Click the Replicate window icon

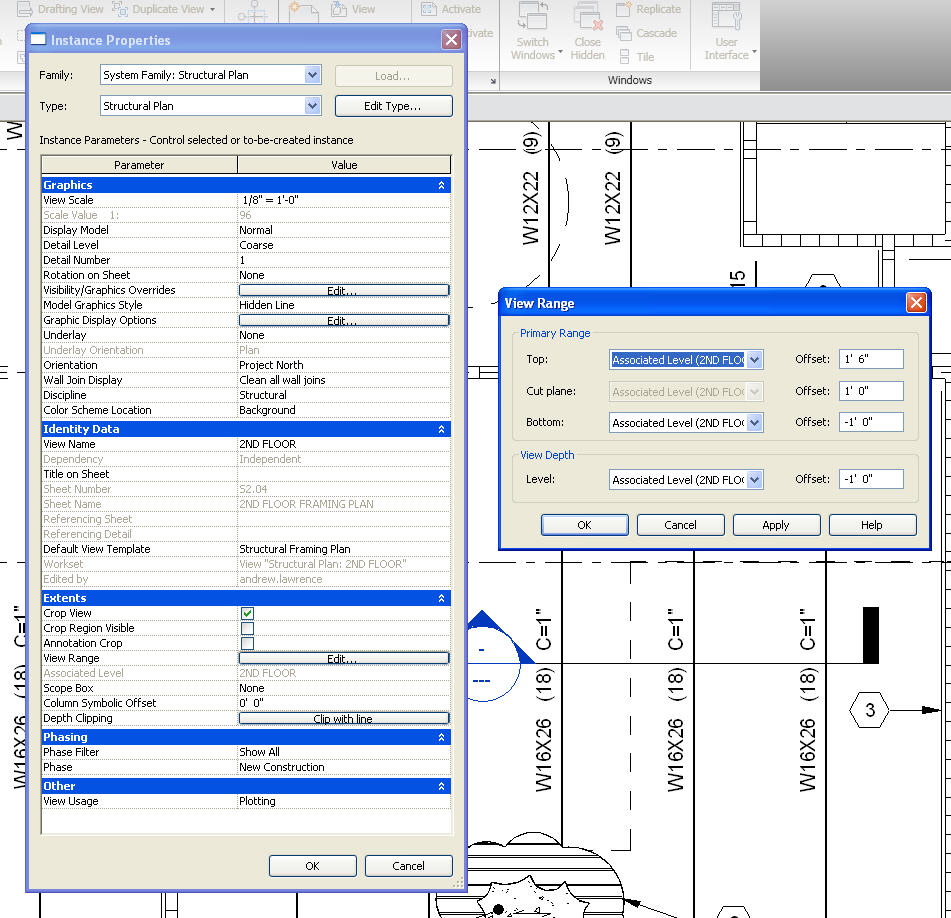click(x=622, y=10)
